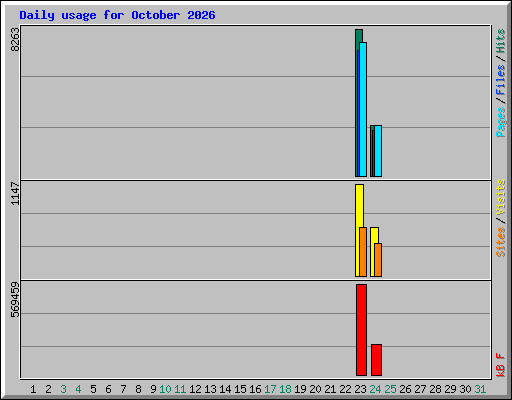Click day label 28 on the axis
The height and width of the screenshot is (400, 512).
(435, 389)
